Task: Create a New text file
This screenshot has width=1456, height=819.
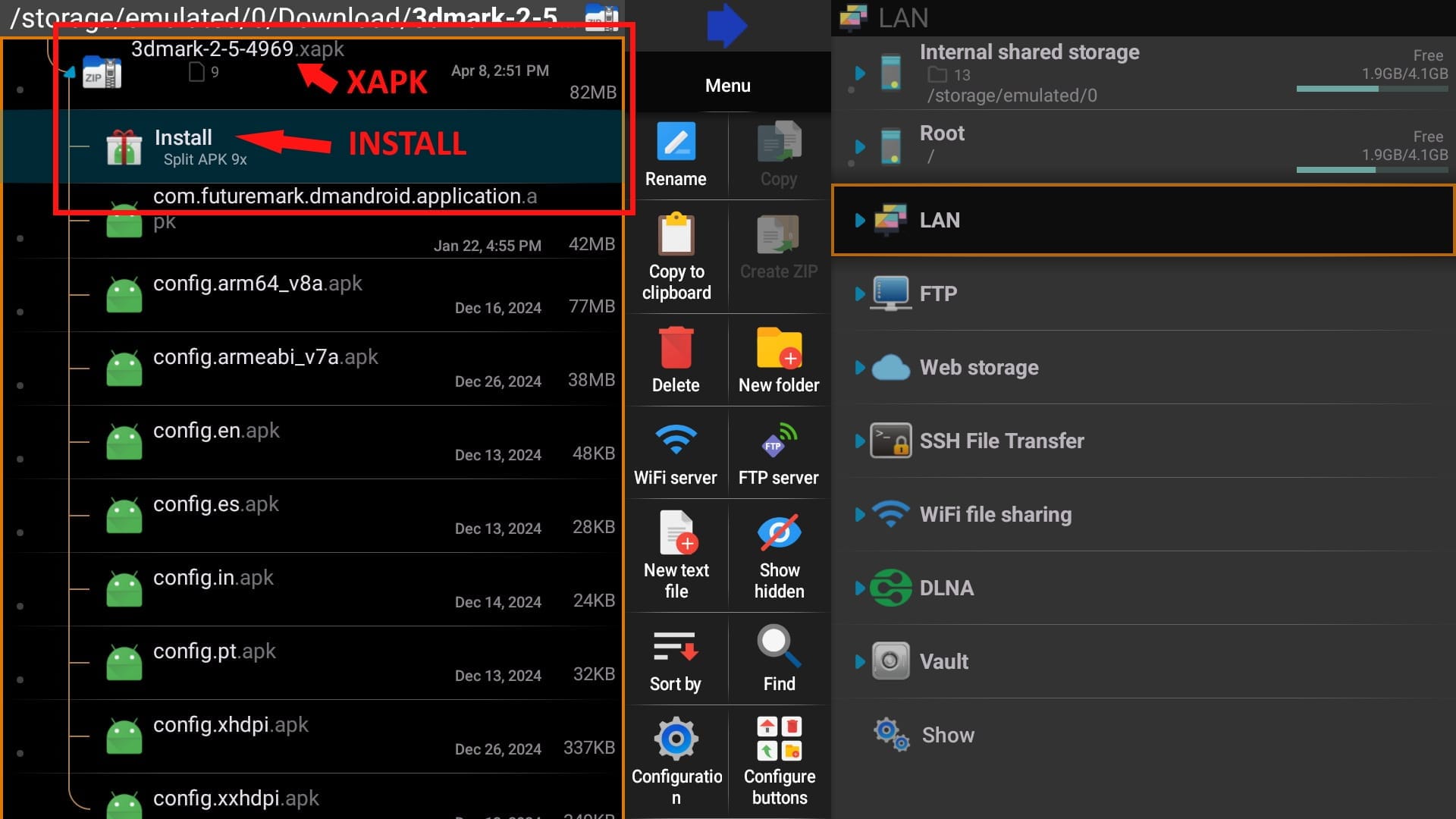Action: pyautogui.click(x=676, y=554)
